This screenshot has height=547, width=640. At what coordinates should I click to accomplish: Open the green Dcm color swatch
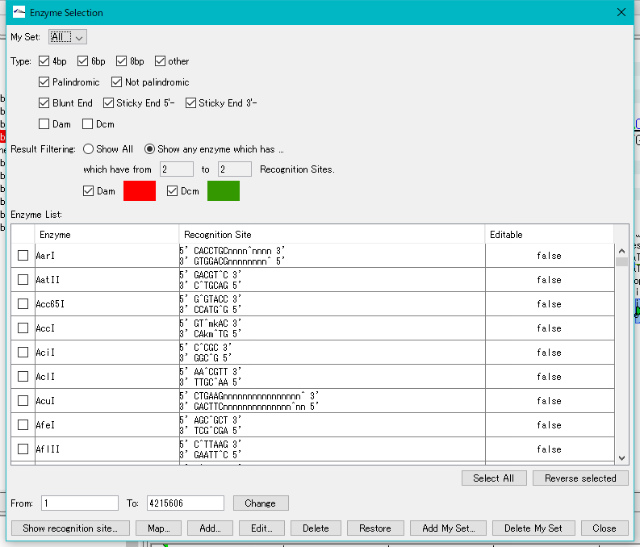pyautogui.click(x=224, y=191)
